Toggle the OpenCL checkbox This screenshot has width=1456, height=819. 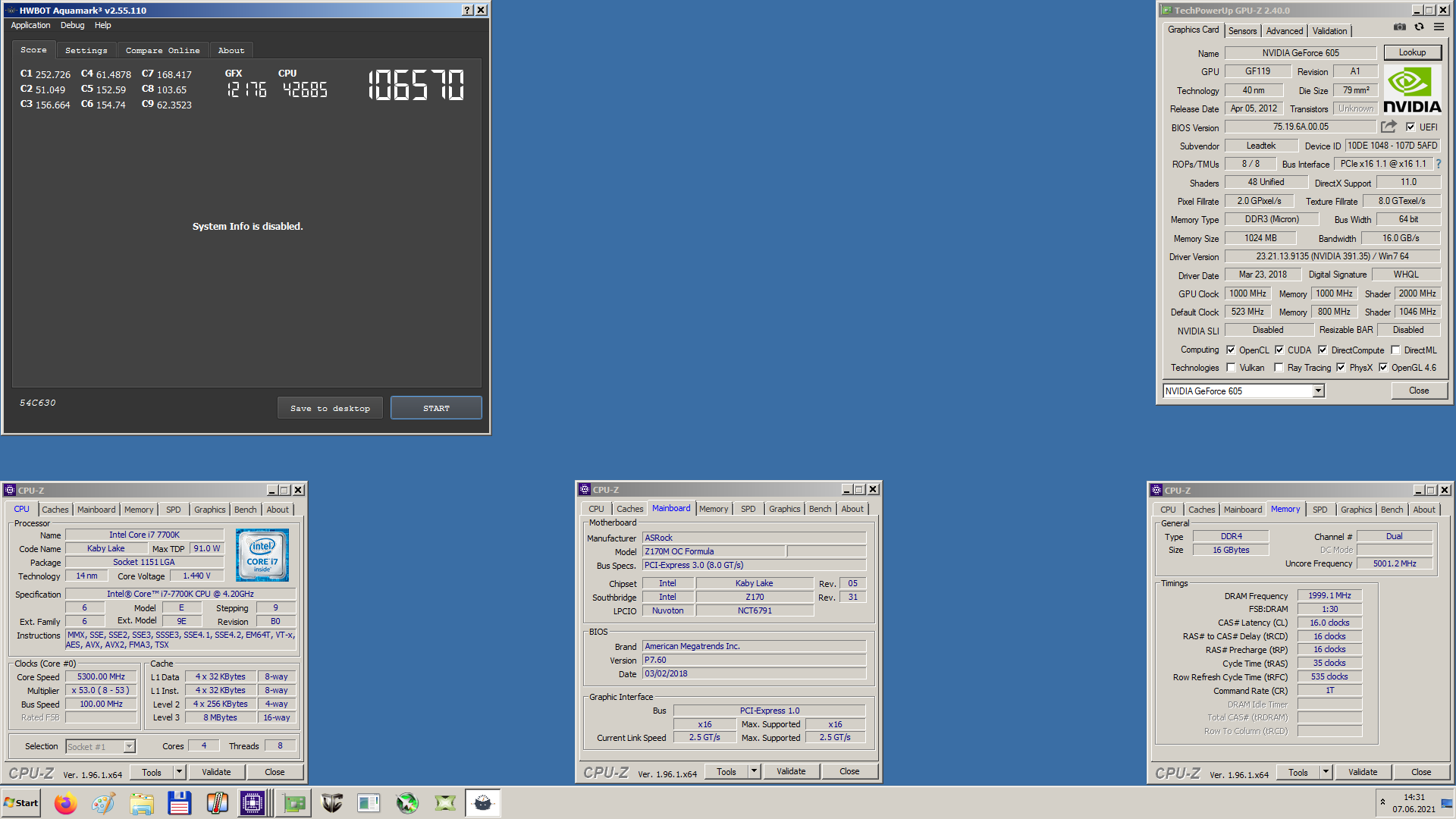(x=1231, y=350)
